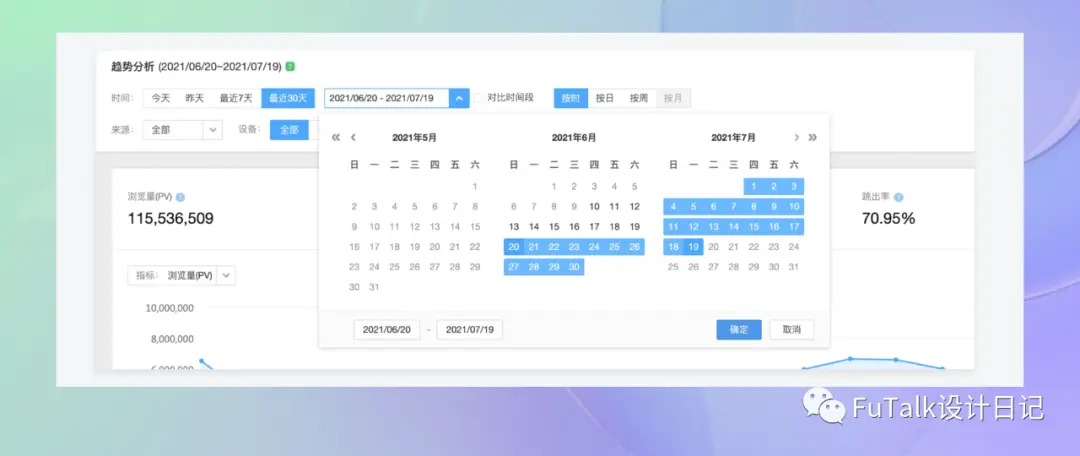Click the info icon next to 跳出率
The image size is (1080, 456).
coord(898,197)
